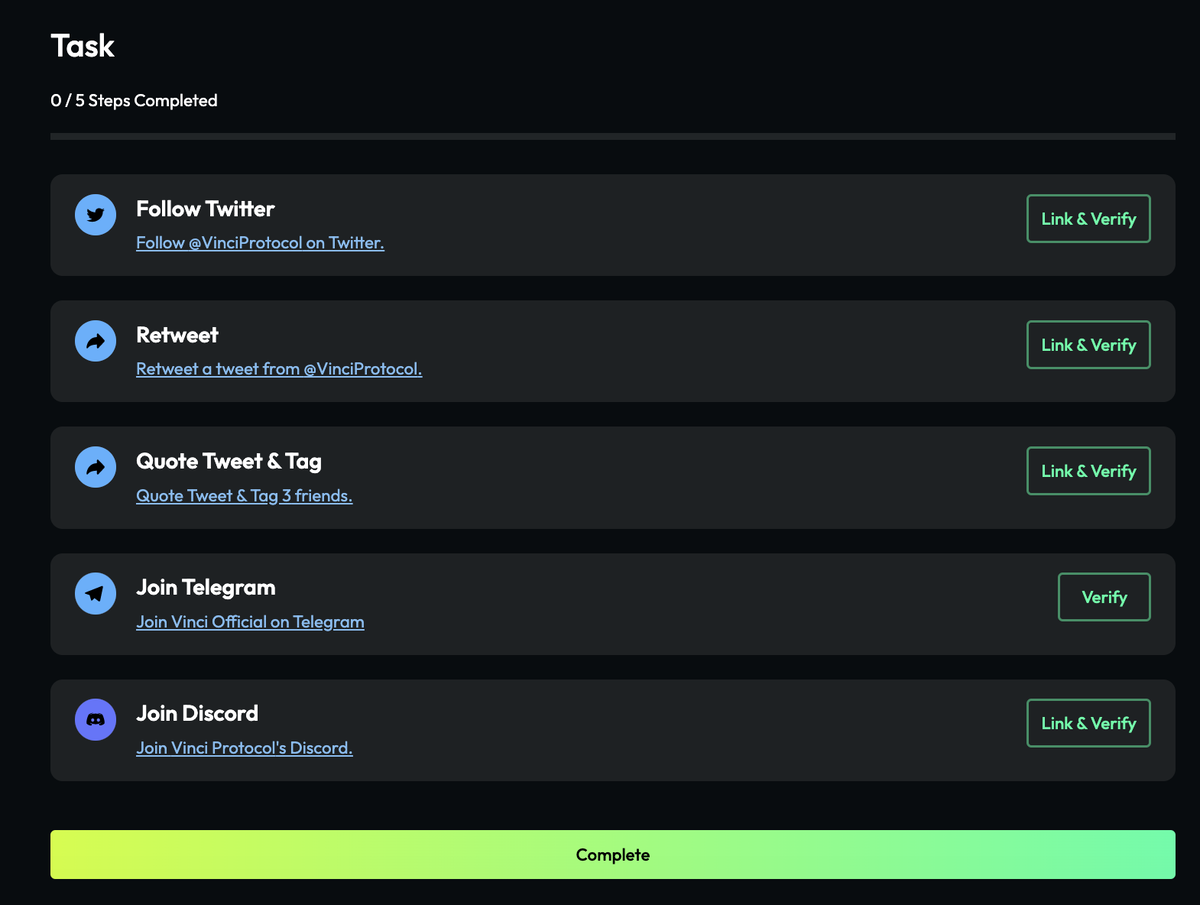Open the Follow @VinciProtocol on Twitter link
The width and height of the screenshot is (1200, 905).
[x=260, y=243]
